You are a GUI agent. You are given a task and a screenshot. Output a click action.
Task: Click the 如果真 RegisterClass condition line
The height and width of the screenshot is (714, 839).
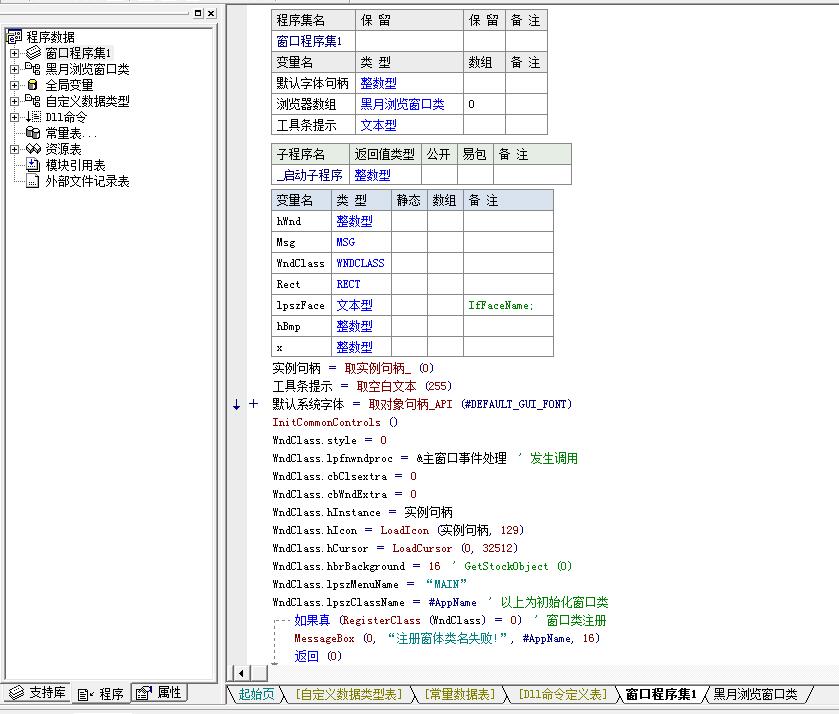click(449, 620)
